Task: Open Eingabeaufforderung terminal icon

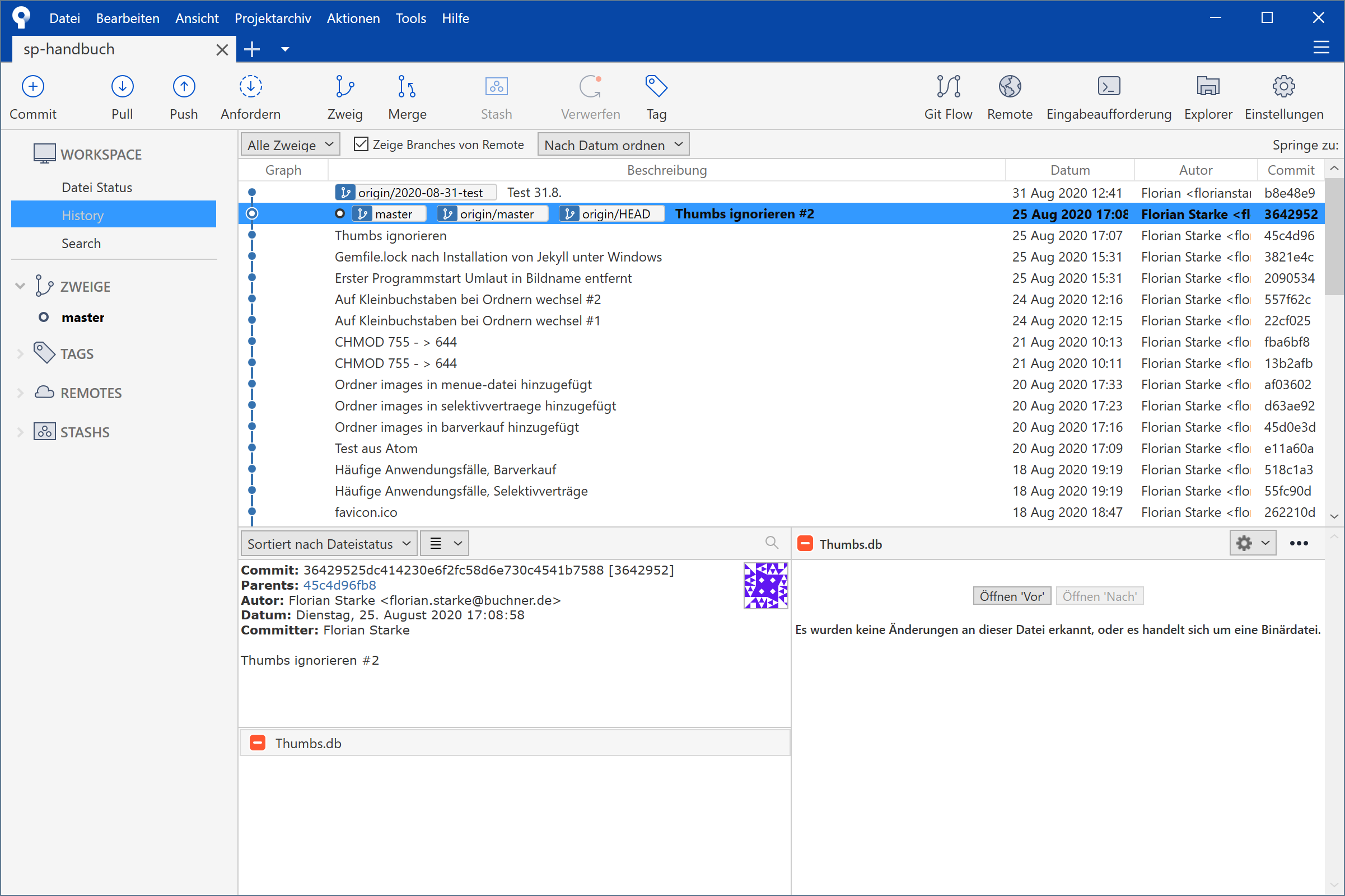Action: click(x=1109, y=87)
